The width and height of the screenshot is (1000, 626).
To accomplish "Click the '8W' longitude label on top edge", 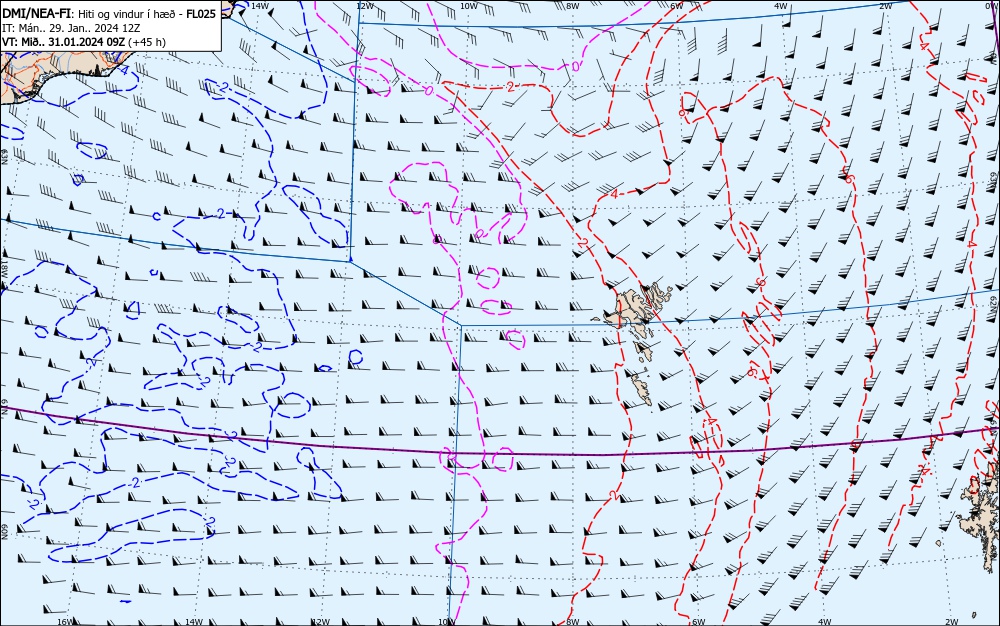I will tap(573, 6).
